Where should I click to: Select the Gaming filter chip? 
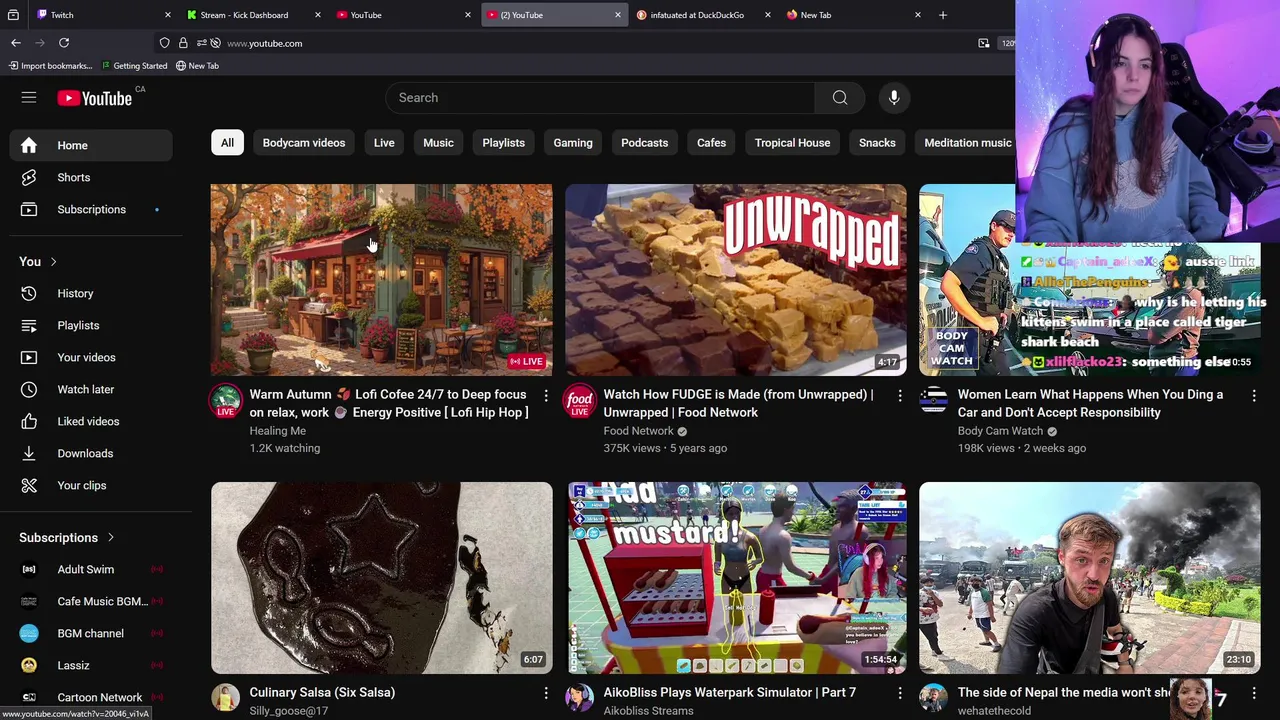(573, 143)
